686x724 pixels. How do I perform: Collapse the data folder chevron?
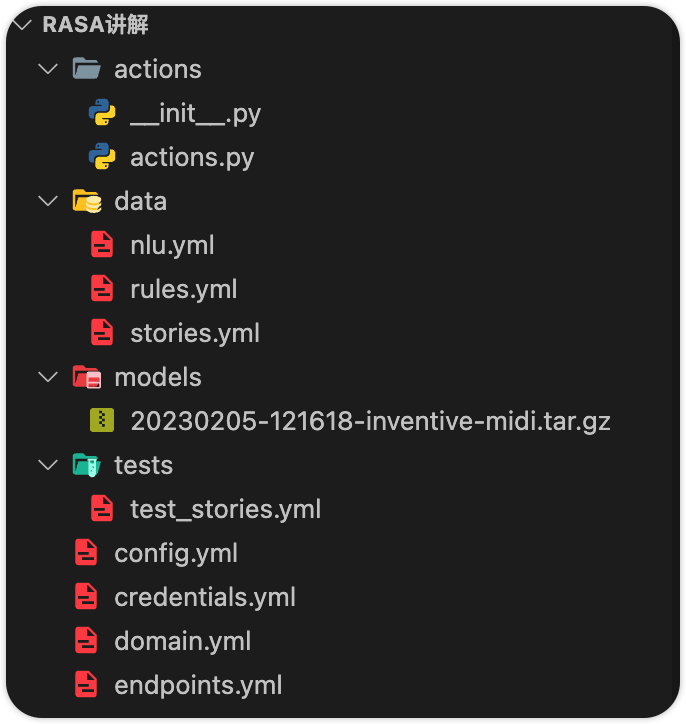48,201
